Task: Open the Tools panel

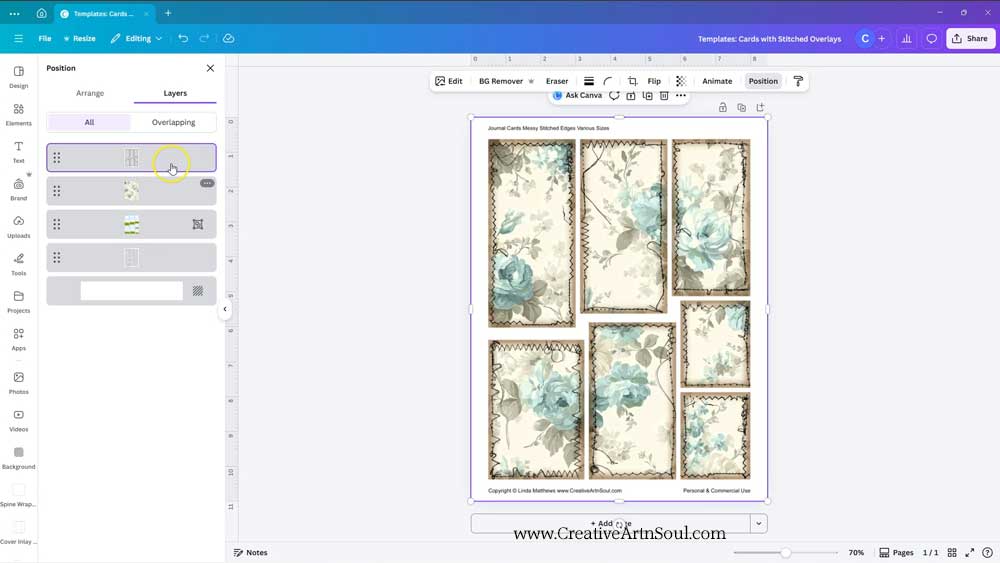Action: pyautogui.click(x=18, y=265)
